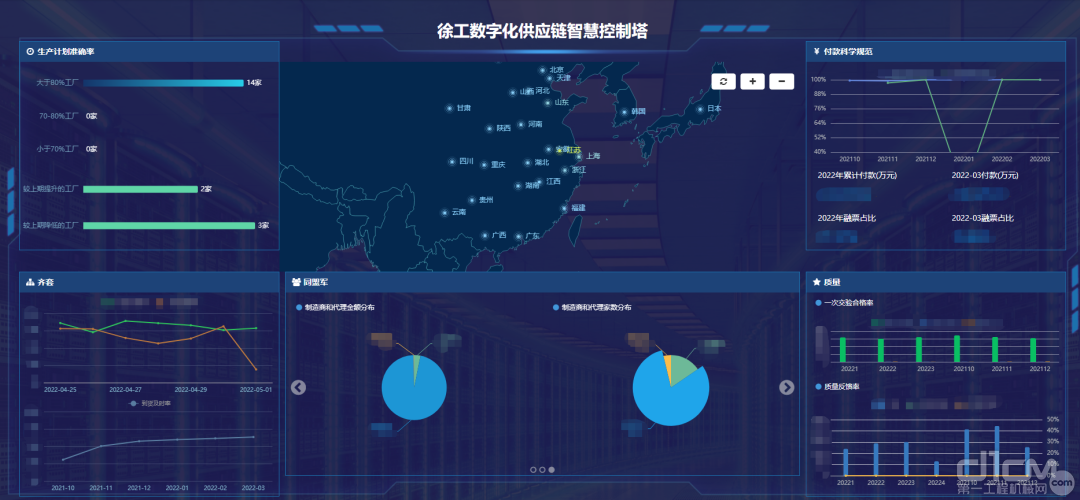1080x500 pixels.
Task: Select the 陕西 marker on the map
Action: [490, 128]
